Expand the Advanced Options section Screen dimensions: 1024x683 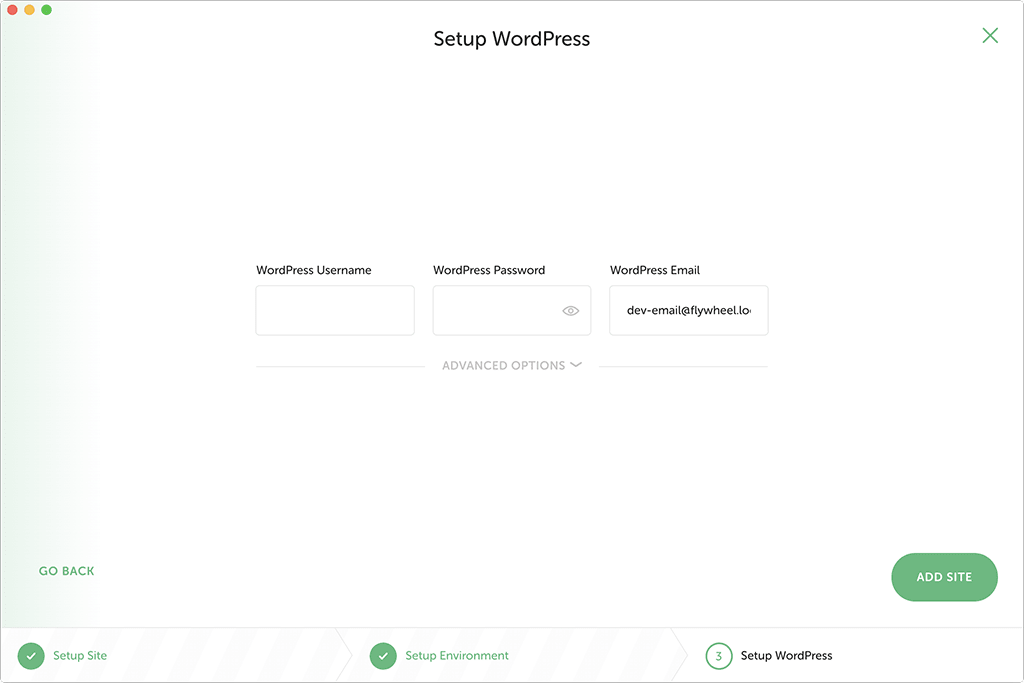[x=511, y=366]
